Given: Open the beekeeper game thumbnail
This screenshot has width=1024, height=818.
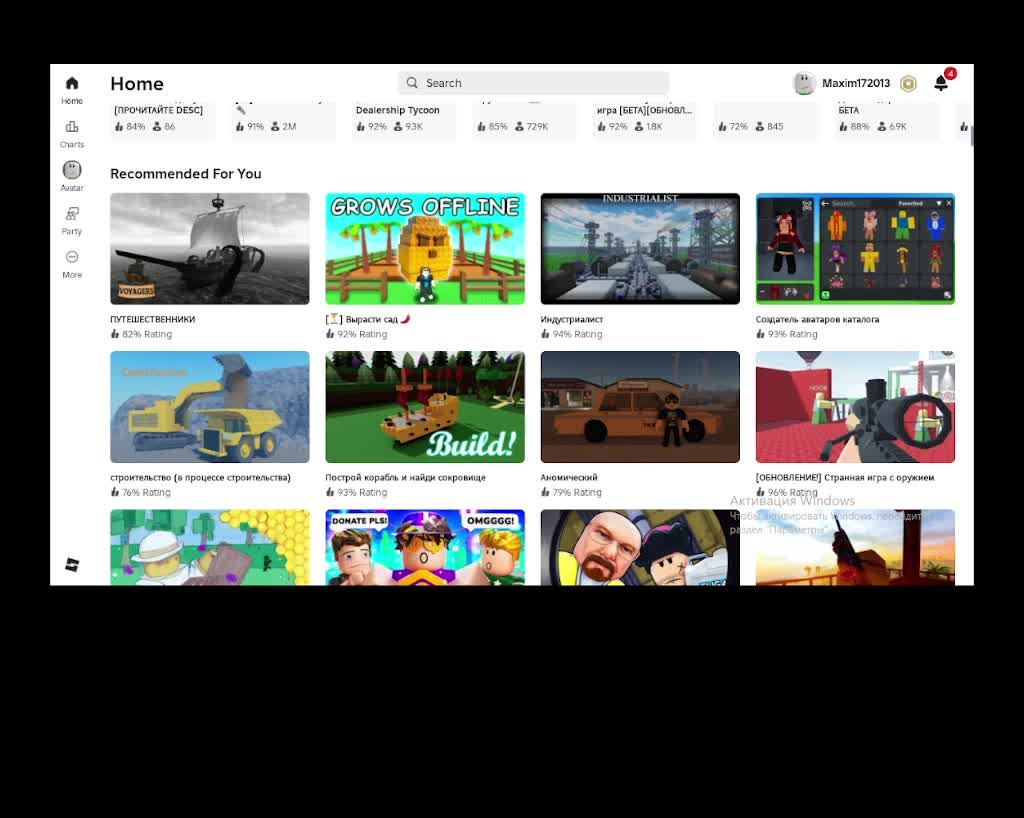Looking at the screenshot, I should [210, 547].
